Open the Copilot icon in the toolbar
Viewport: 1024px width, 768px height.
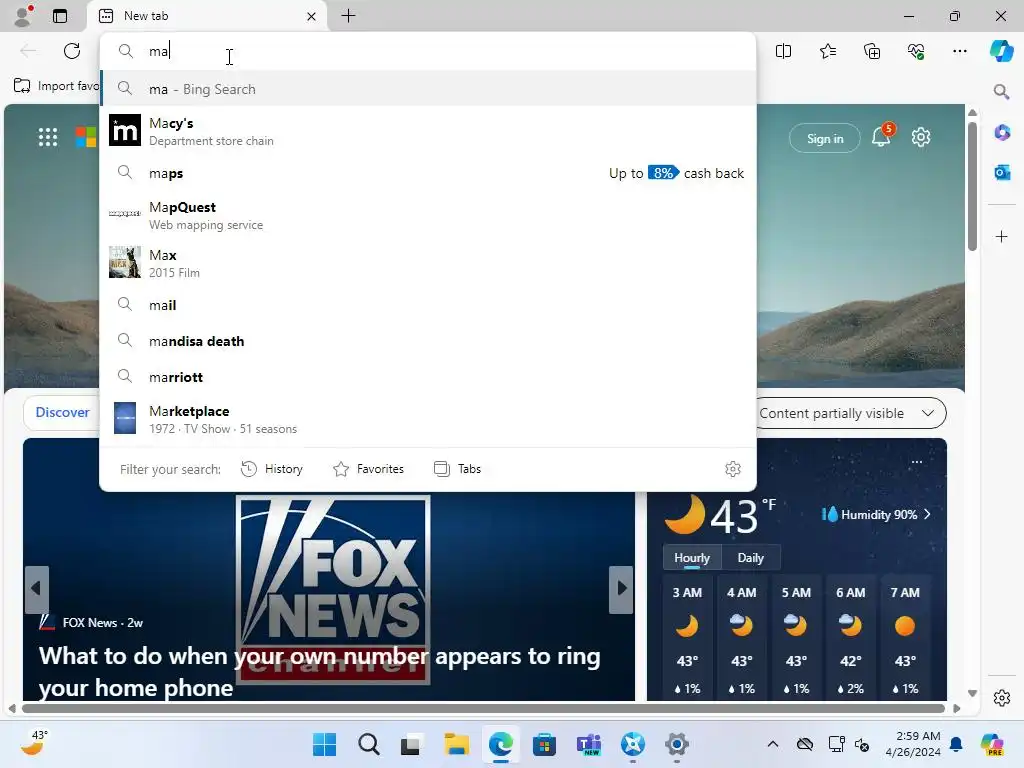click(1001, 51)
